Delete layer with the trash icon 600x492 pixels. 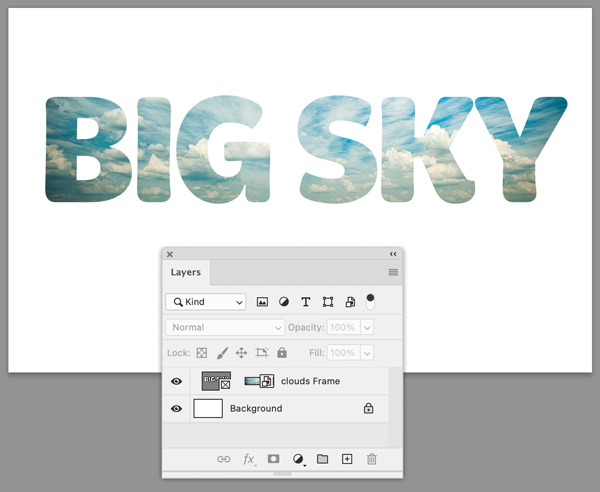point(372,459)
